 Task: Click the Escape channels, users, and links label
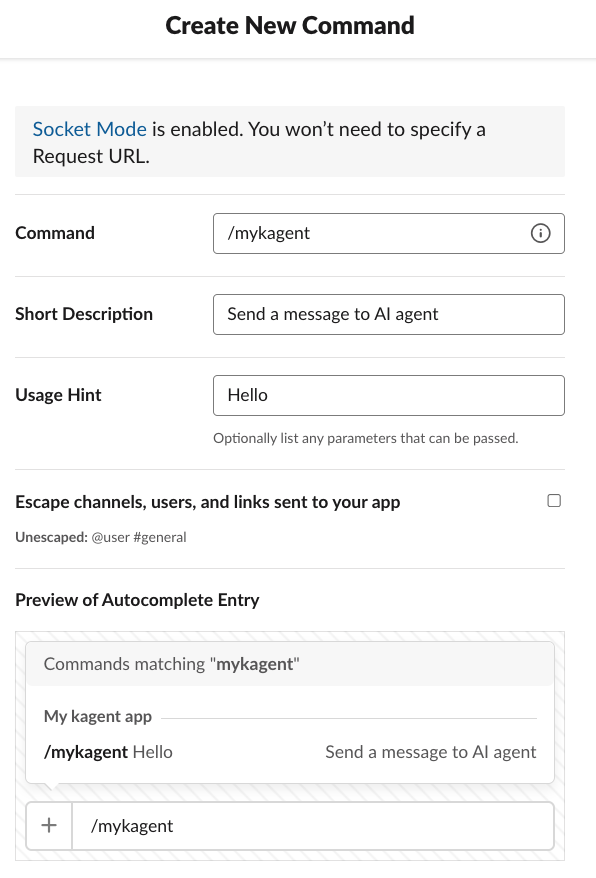(x=208, y=502)
